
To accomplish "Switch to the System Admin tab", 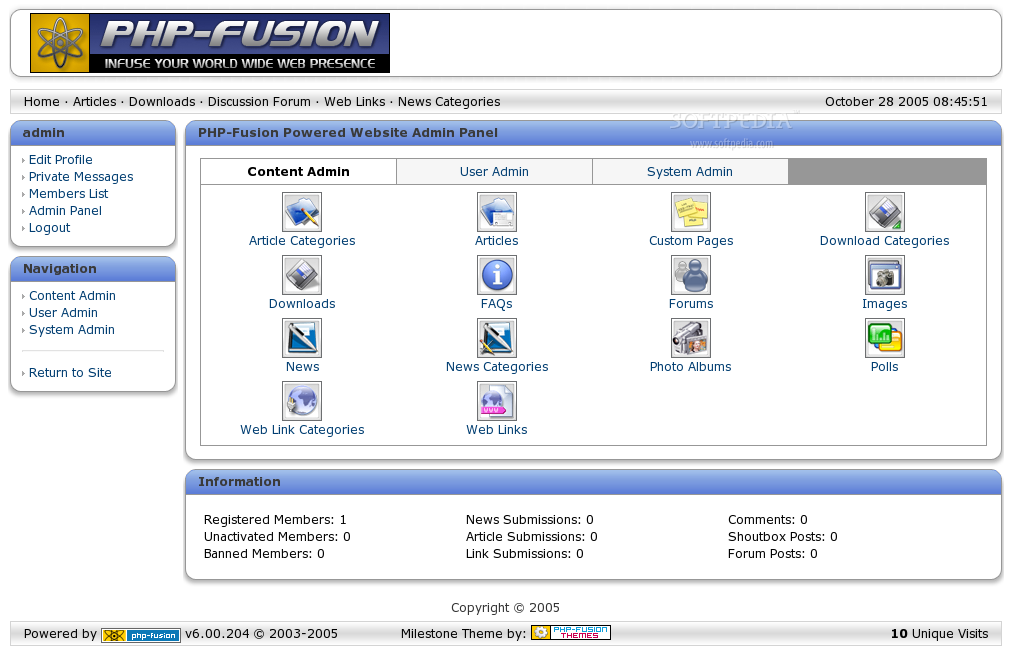I will pyautogui.click(x=690, y=172).
